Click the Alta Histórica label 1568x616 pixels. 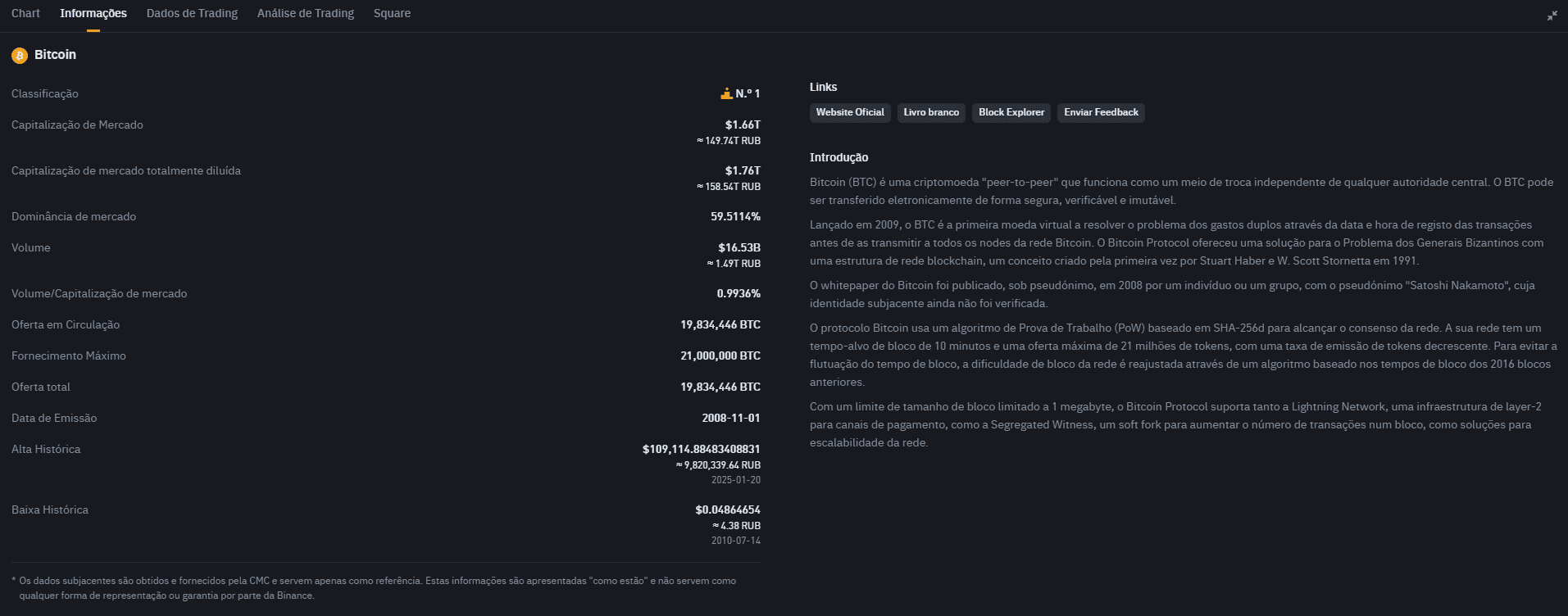46,449
